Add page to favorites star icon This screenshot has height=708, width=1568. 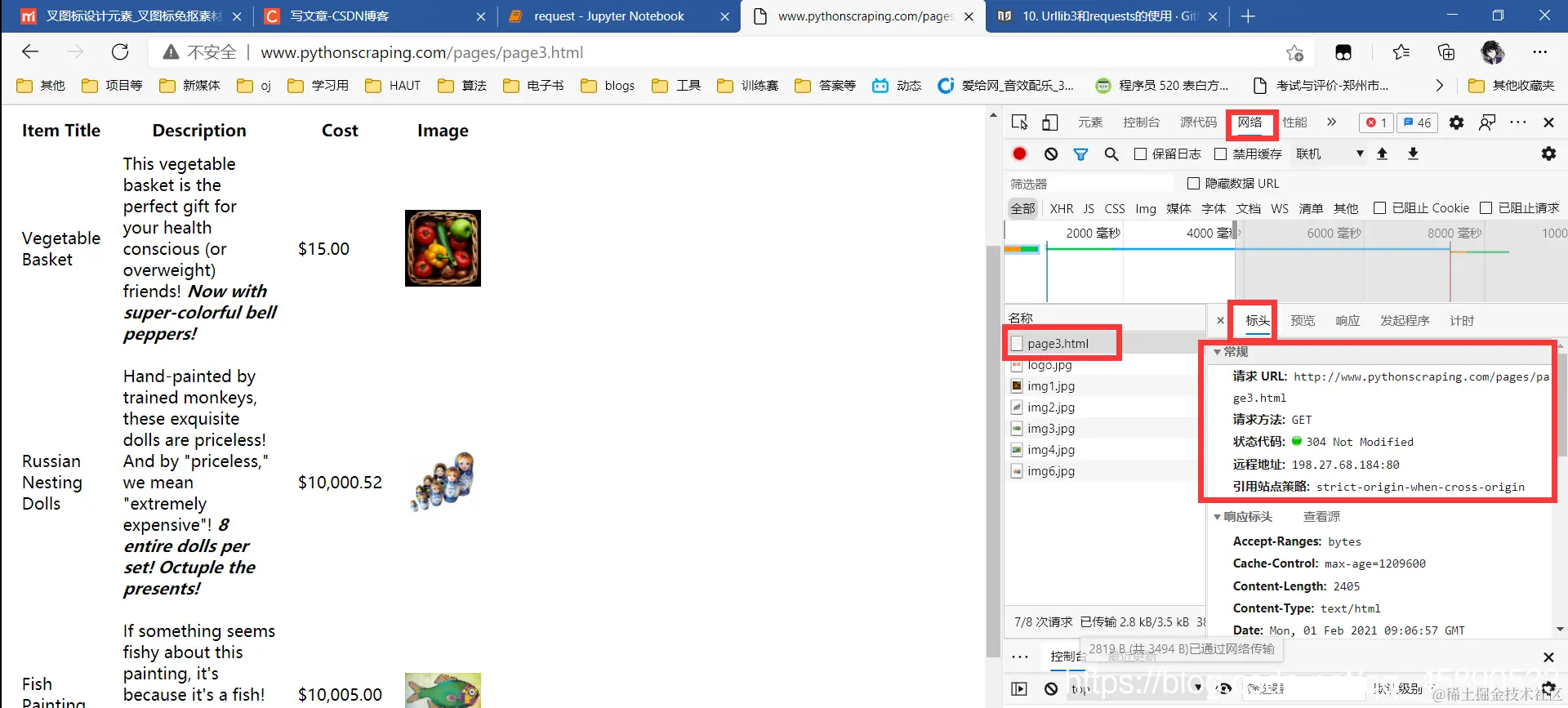point(1294,53)
